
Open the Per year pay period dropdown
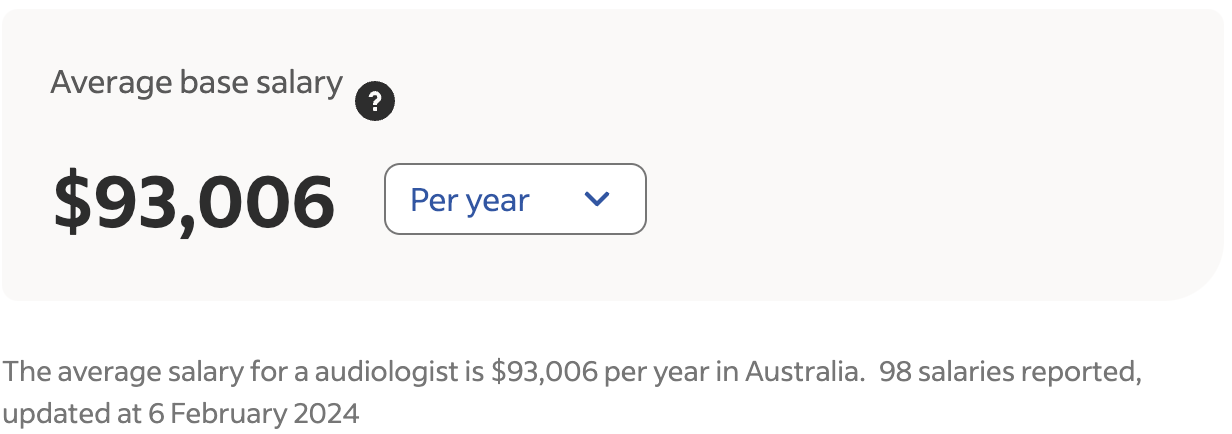click(x=515, y=199)
